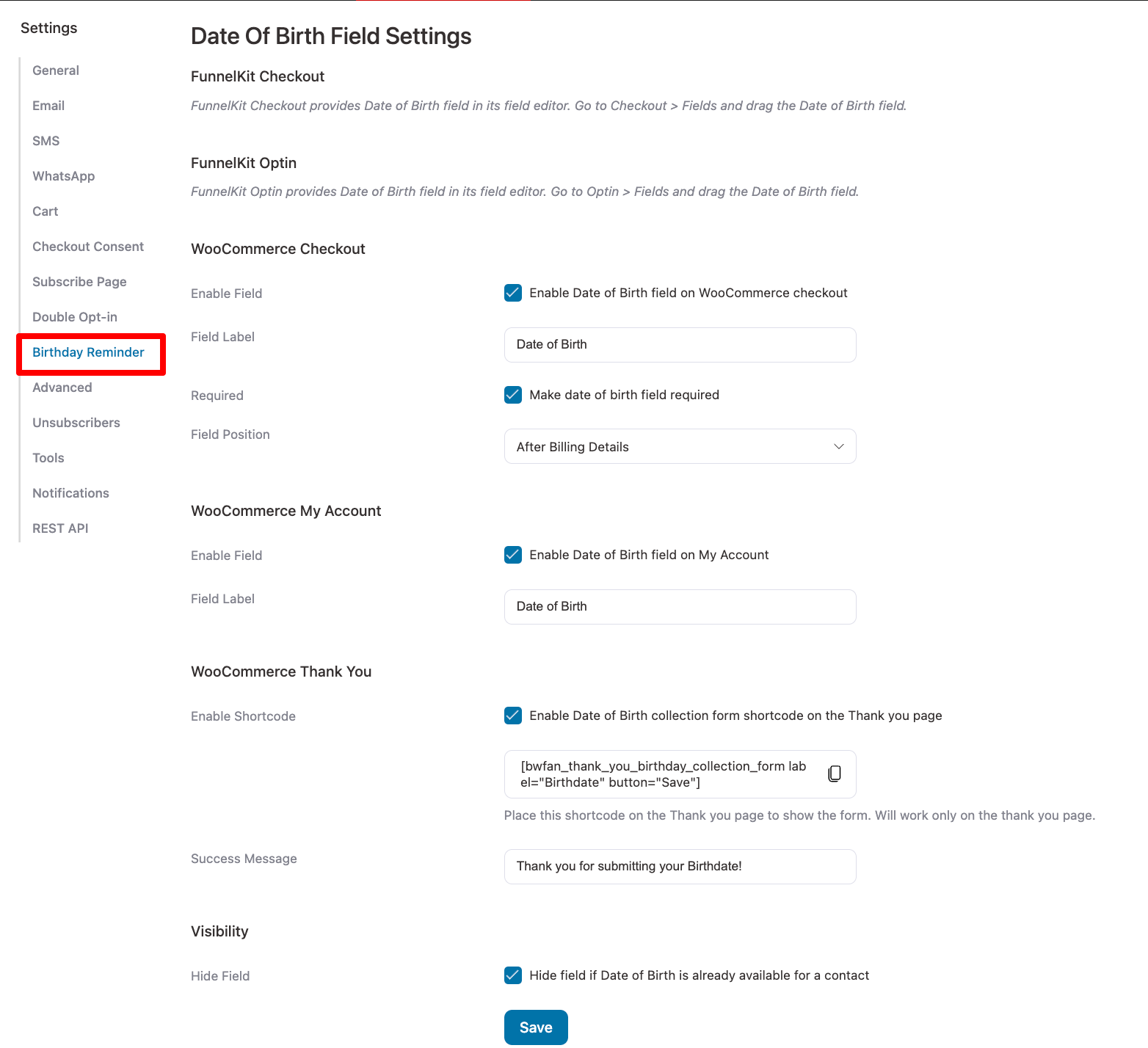1148x1048 pixels.
Task: Open REST API settings tab
Action: [x=60, y=528]
